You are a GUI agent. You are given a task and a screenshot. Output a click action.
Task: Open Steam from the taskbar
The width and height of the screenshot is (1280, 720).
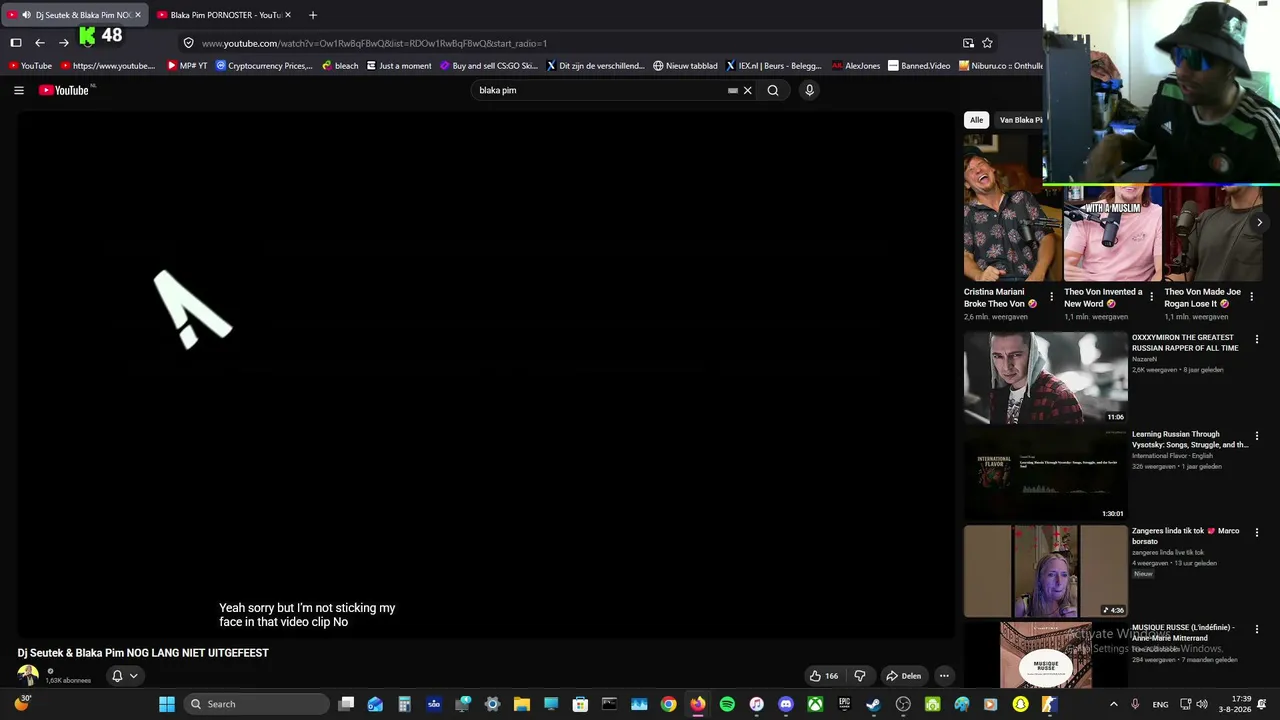point(874,704)
